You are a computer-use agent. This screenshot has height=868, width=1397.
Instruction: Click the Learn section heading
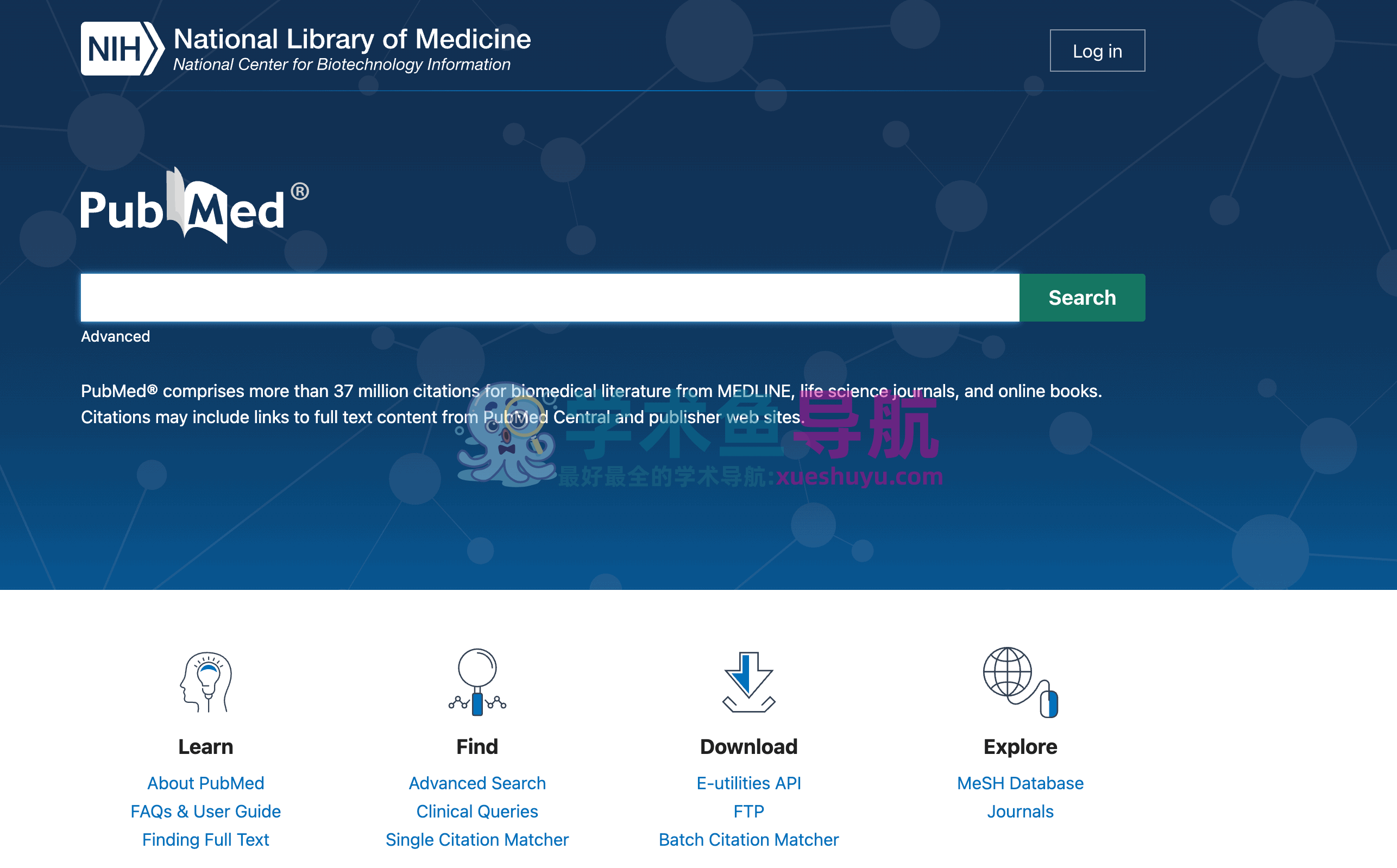[x=205, y=746]
